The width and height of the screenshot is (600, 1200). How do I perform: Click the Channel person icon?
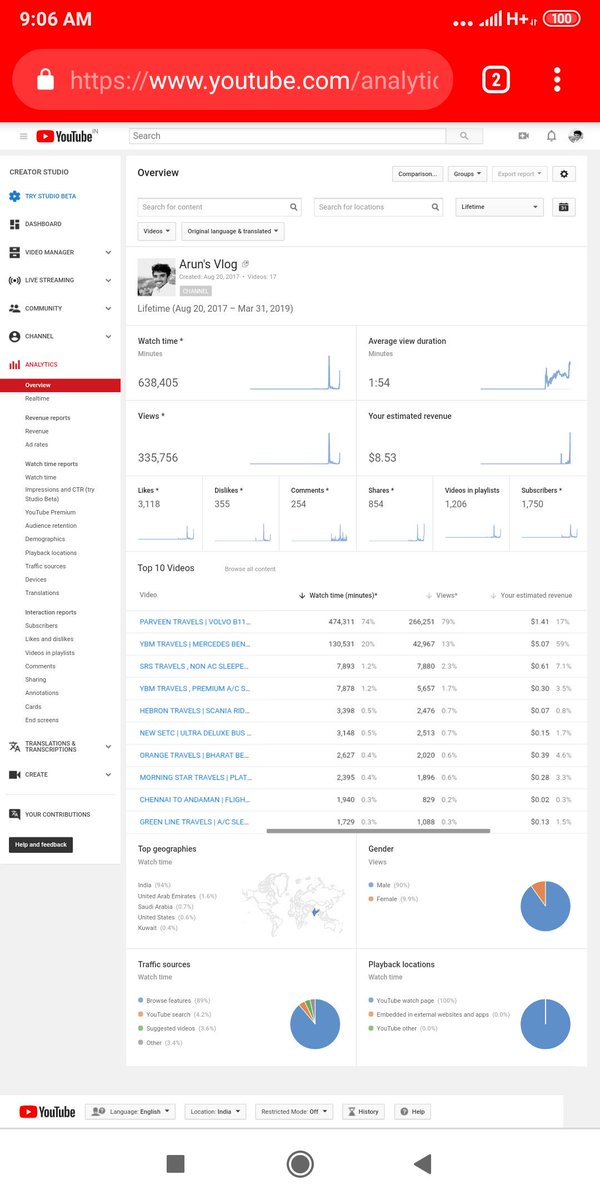tap(14, 336)
